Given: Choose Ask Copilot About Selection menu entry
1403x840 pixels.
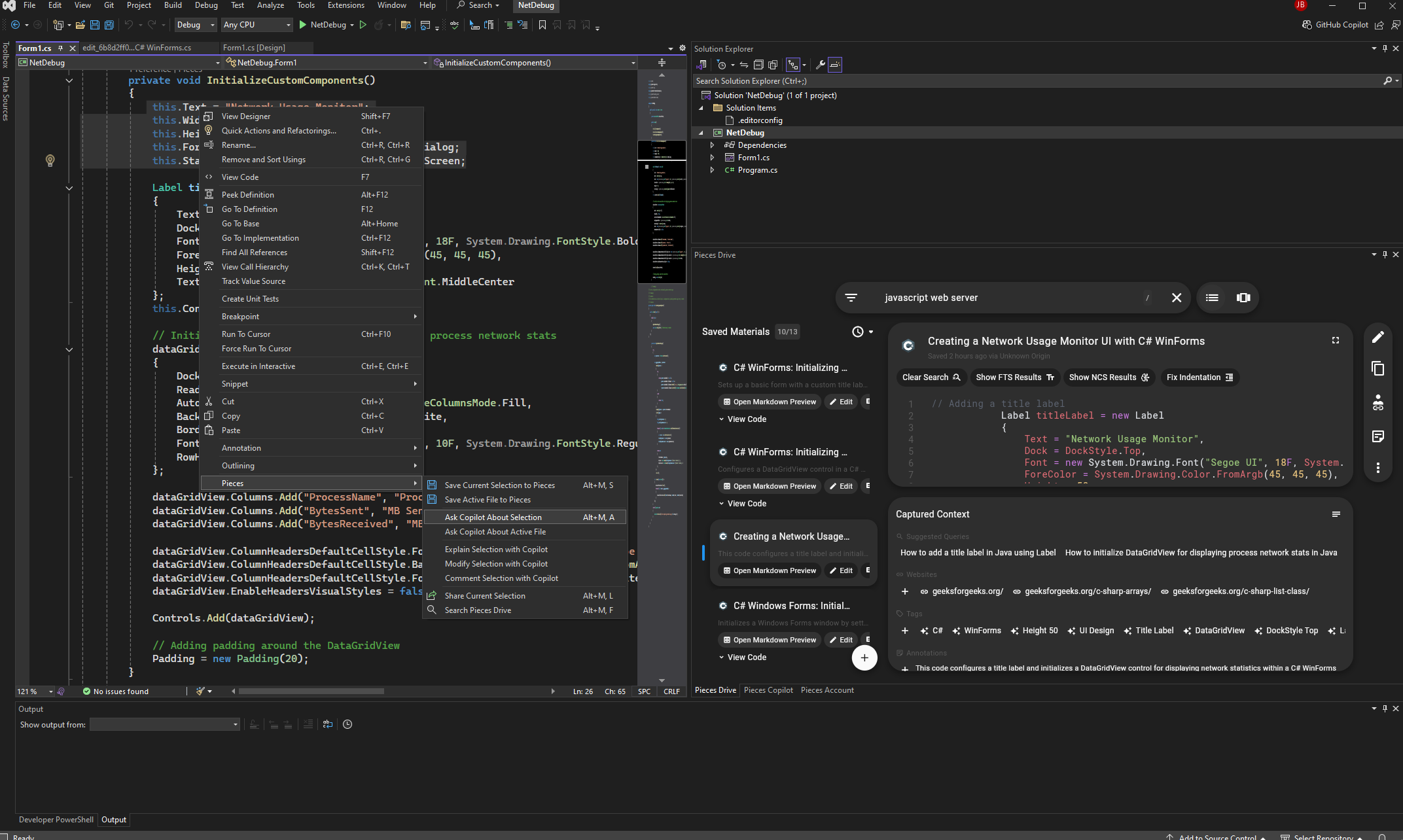Looking at the screenshot, I should click(x=493, y=517).
